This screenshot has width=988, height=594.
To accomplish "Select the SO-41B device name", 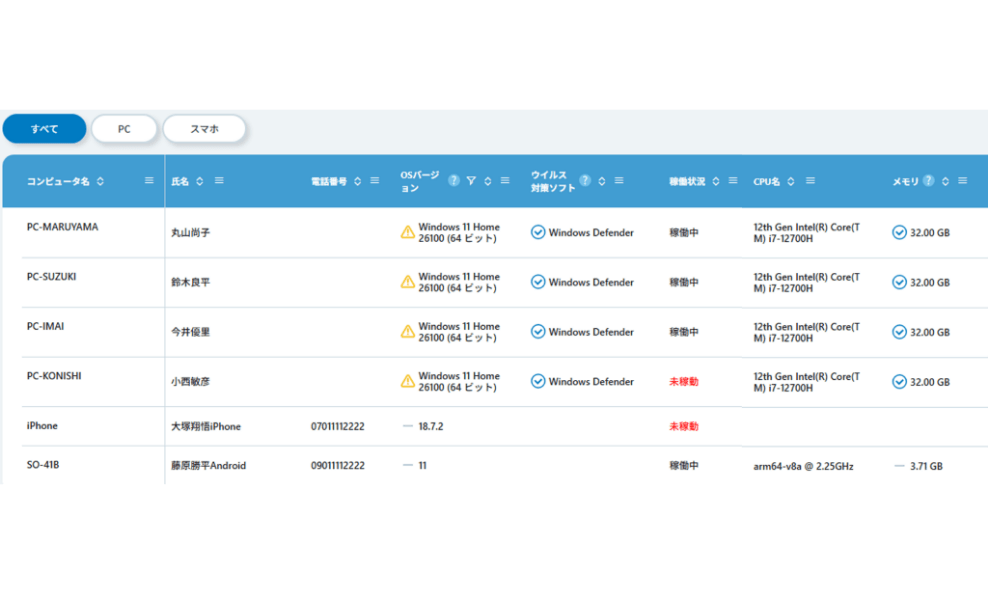I will click(43, 465).
